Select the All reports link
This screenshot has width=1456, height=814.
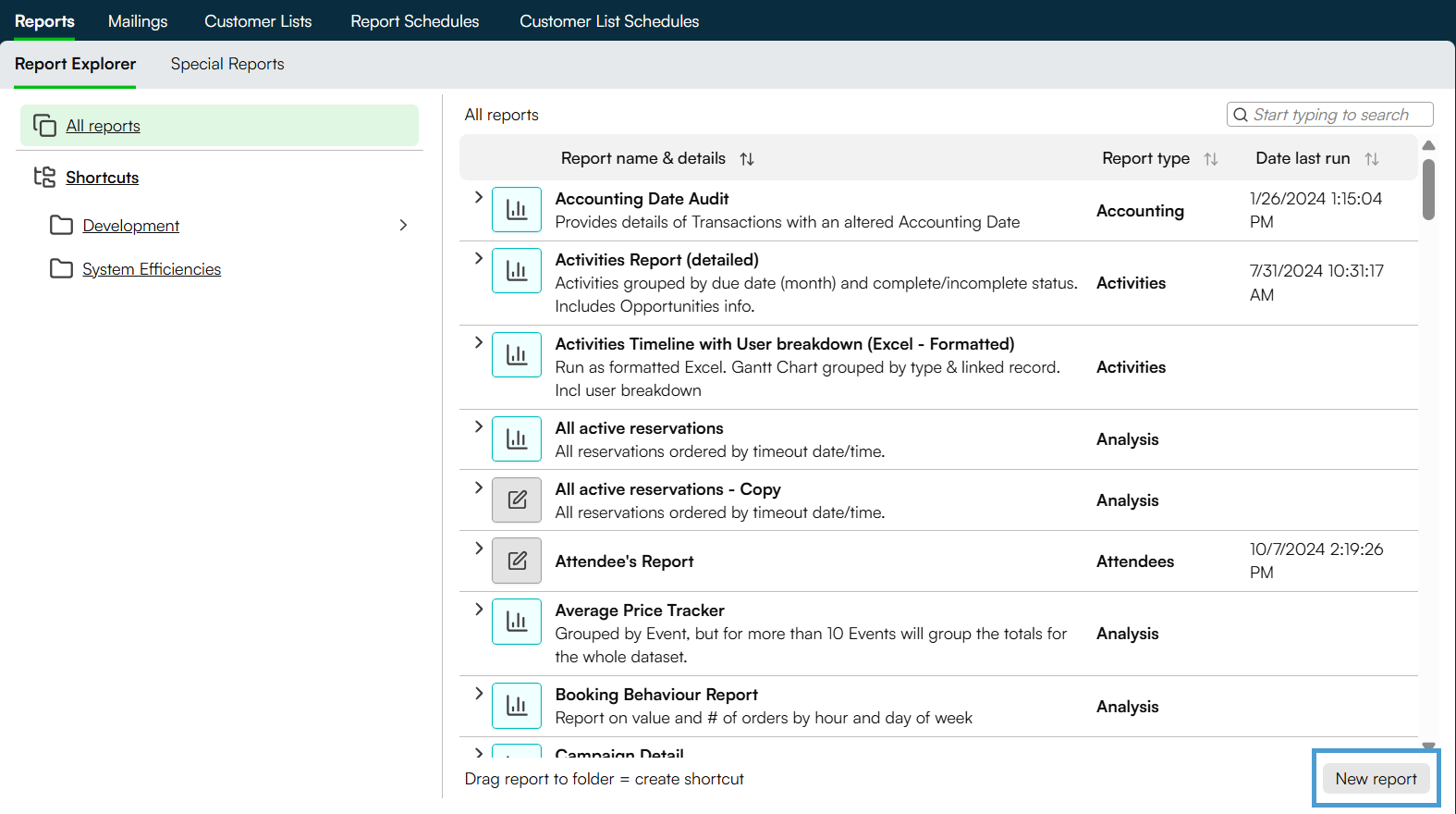(103, 126)
